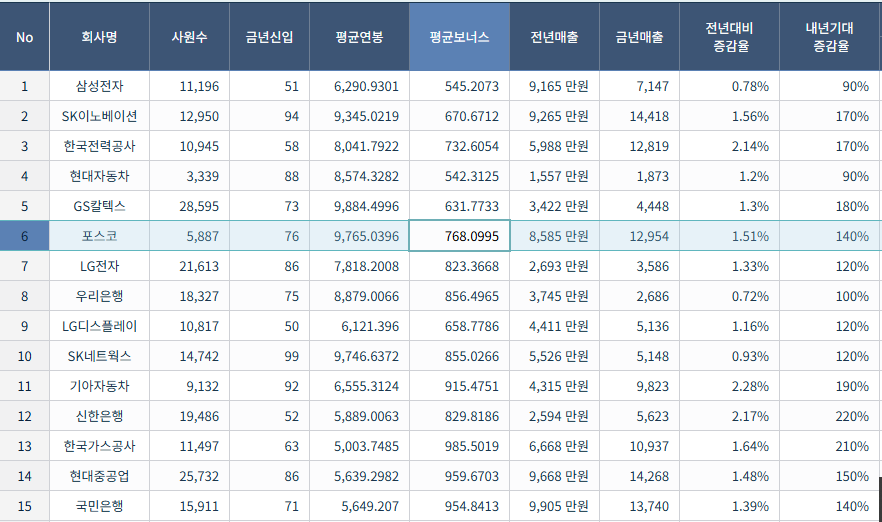Image resolution: width=882 pixels, height=522 pixels.
Task: Click average salary cell 6,290.9301
Action: coord(359,86)
